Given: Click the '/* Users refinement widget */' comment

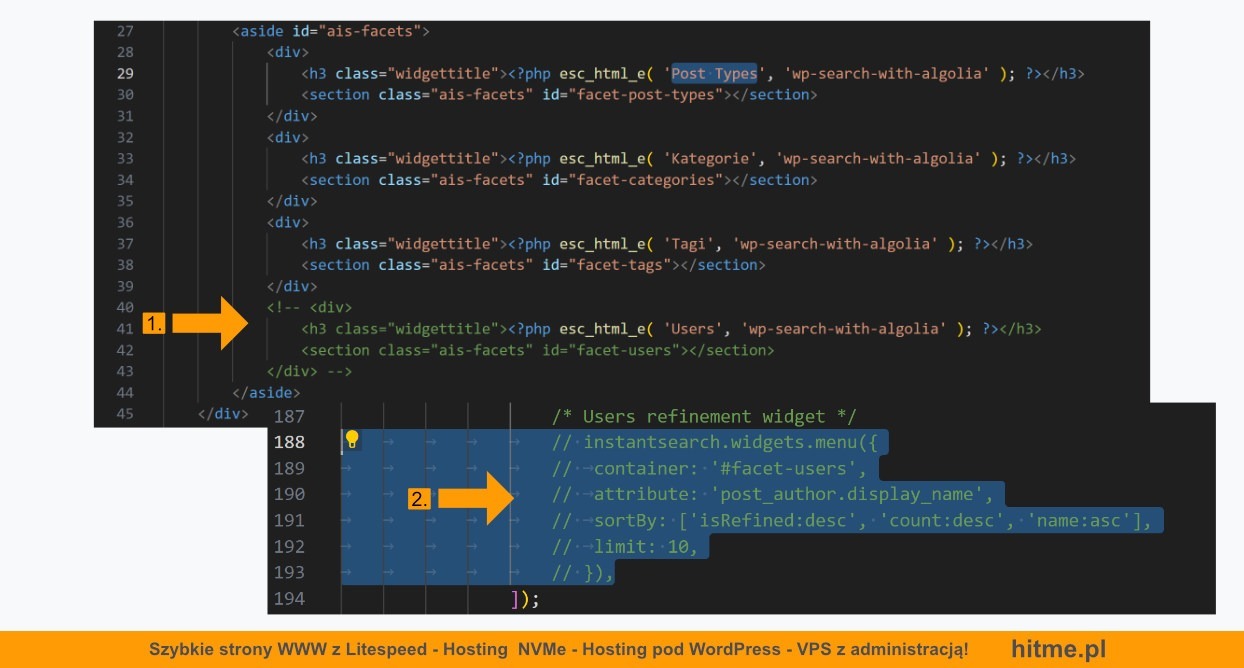Looking at the screenshot, I should click(x=704, y=416).
